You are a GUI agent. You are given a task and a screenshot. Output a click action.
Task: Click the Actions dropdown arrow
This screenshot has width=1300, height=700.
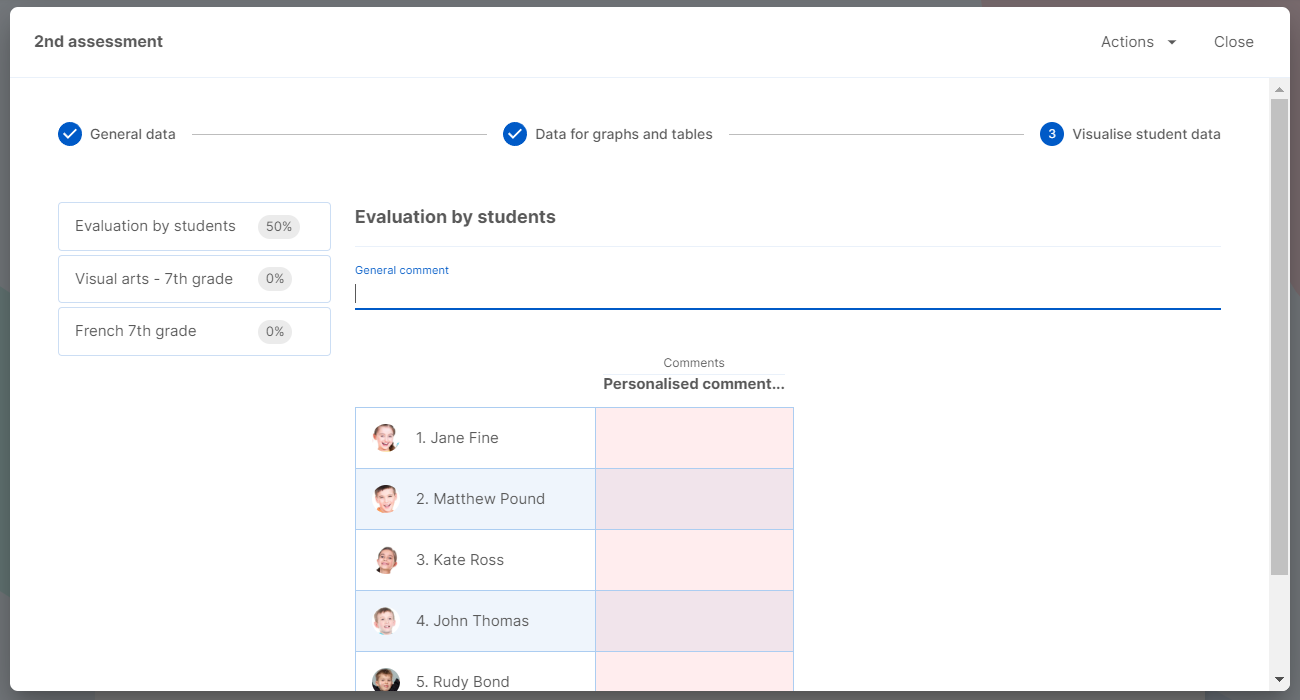point(1172,42)
